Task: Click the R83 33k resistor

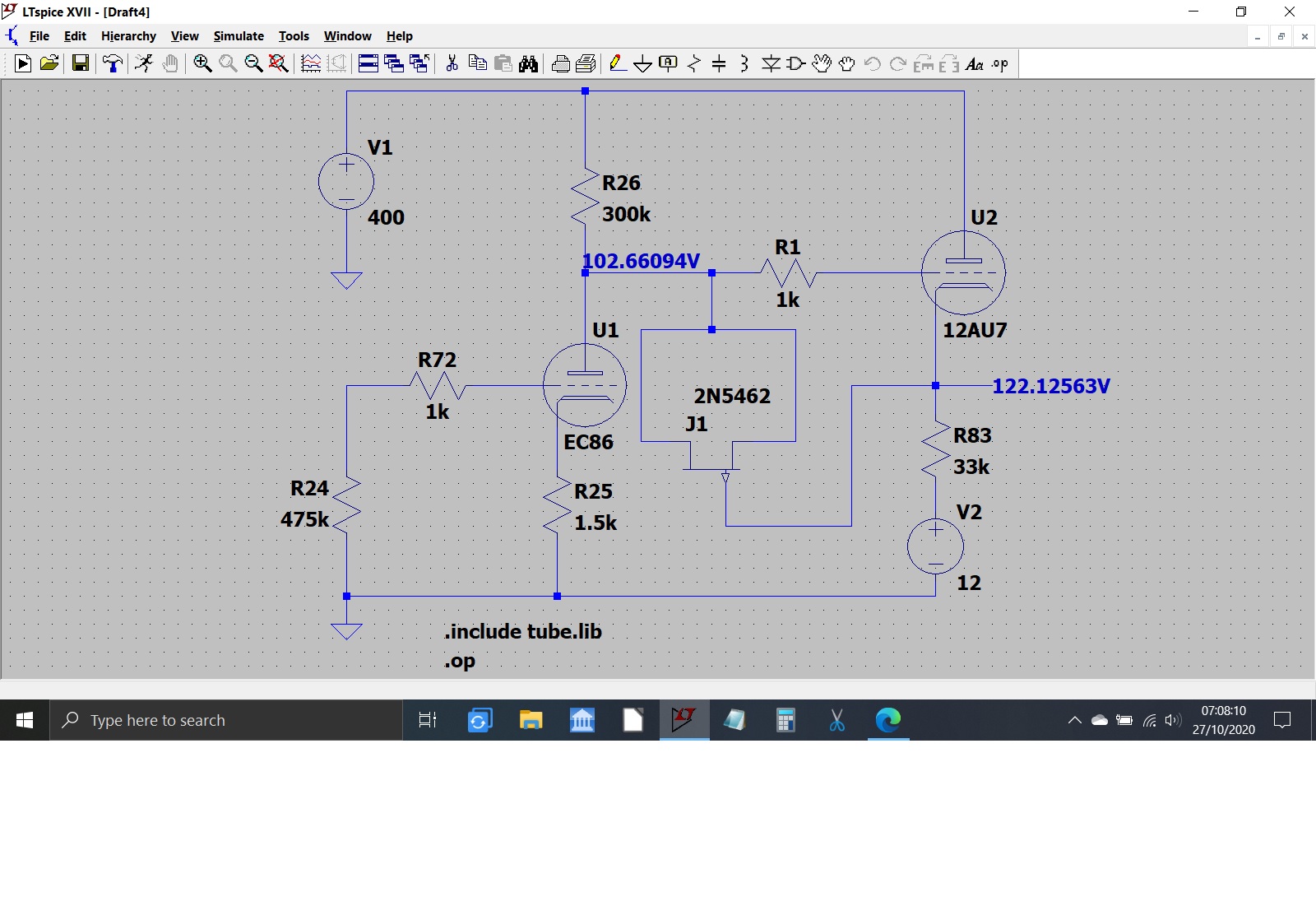Action: (x=935, y=451)
